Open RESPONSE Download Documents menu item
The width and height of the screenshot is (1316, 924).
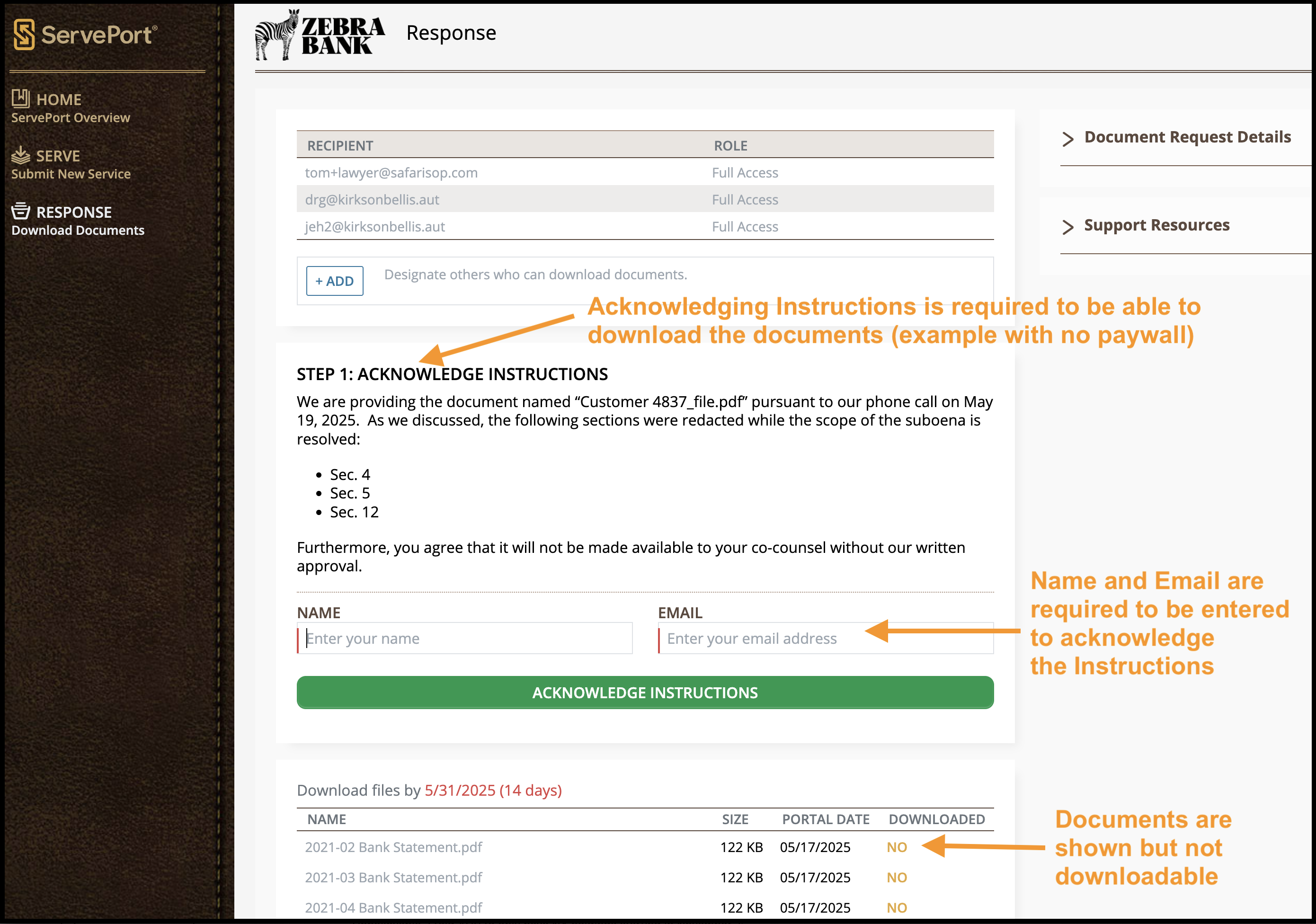[x=78, y=220]
